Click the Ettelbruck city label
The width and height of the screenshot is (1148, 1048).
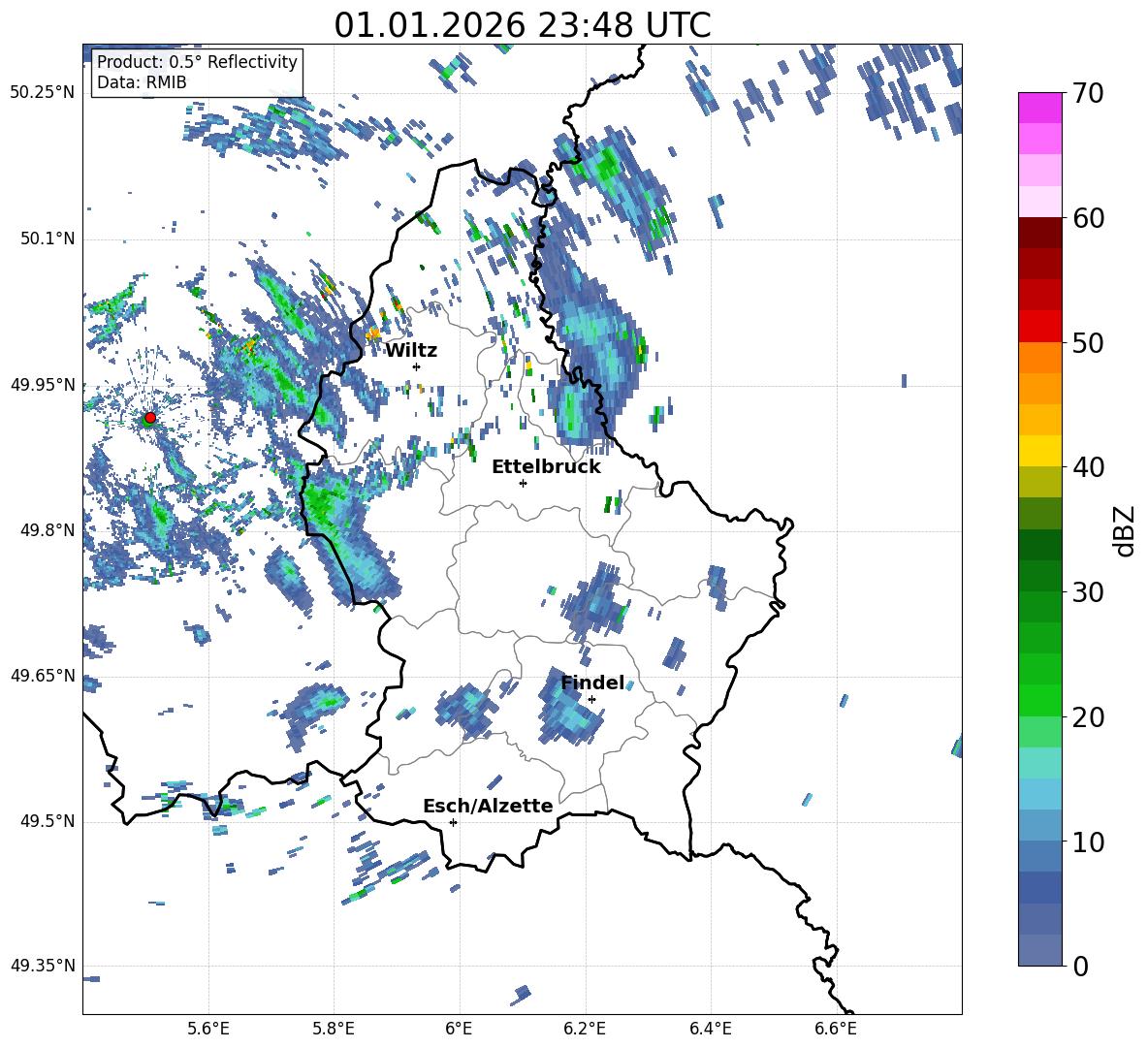coord(546,467)
